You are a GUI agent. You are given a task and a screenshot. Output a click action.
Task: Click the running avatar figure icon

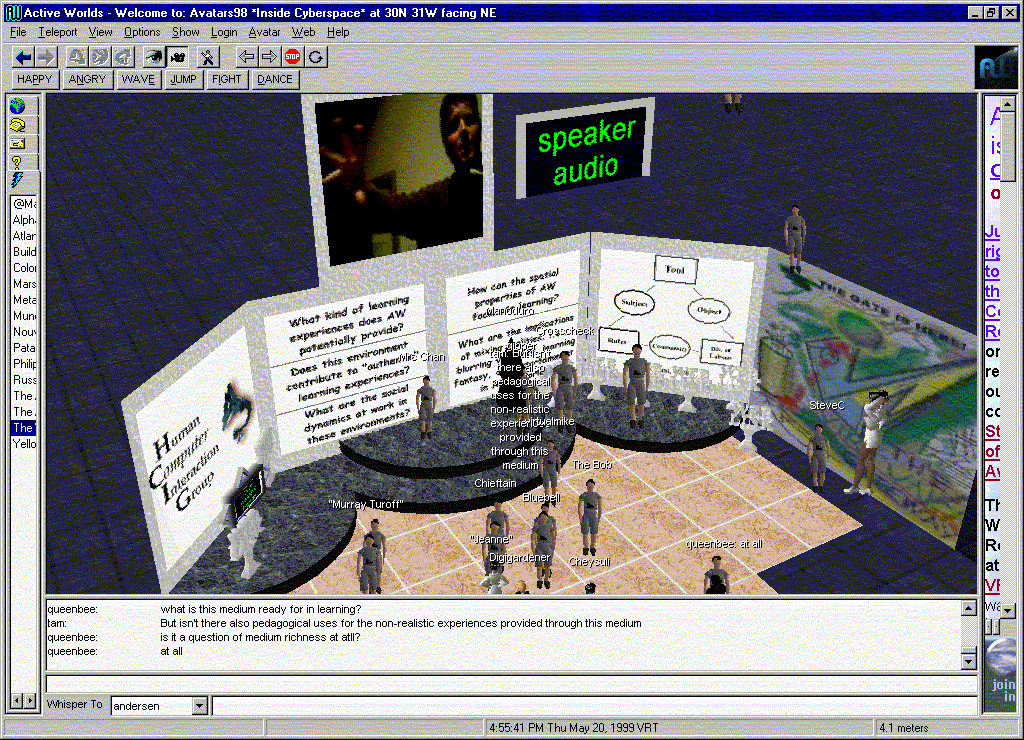pos(207,57)
